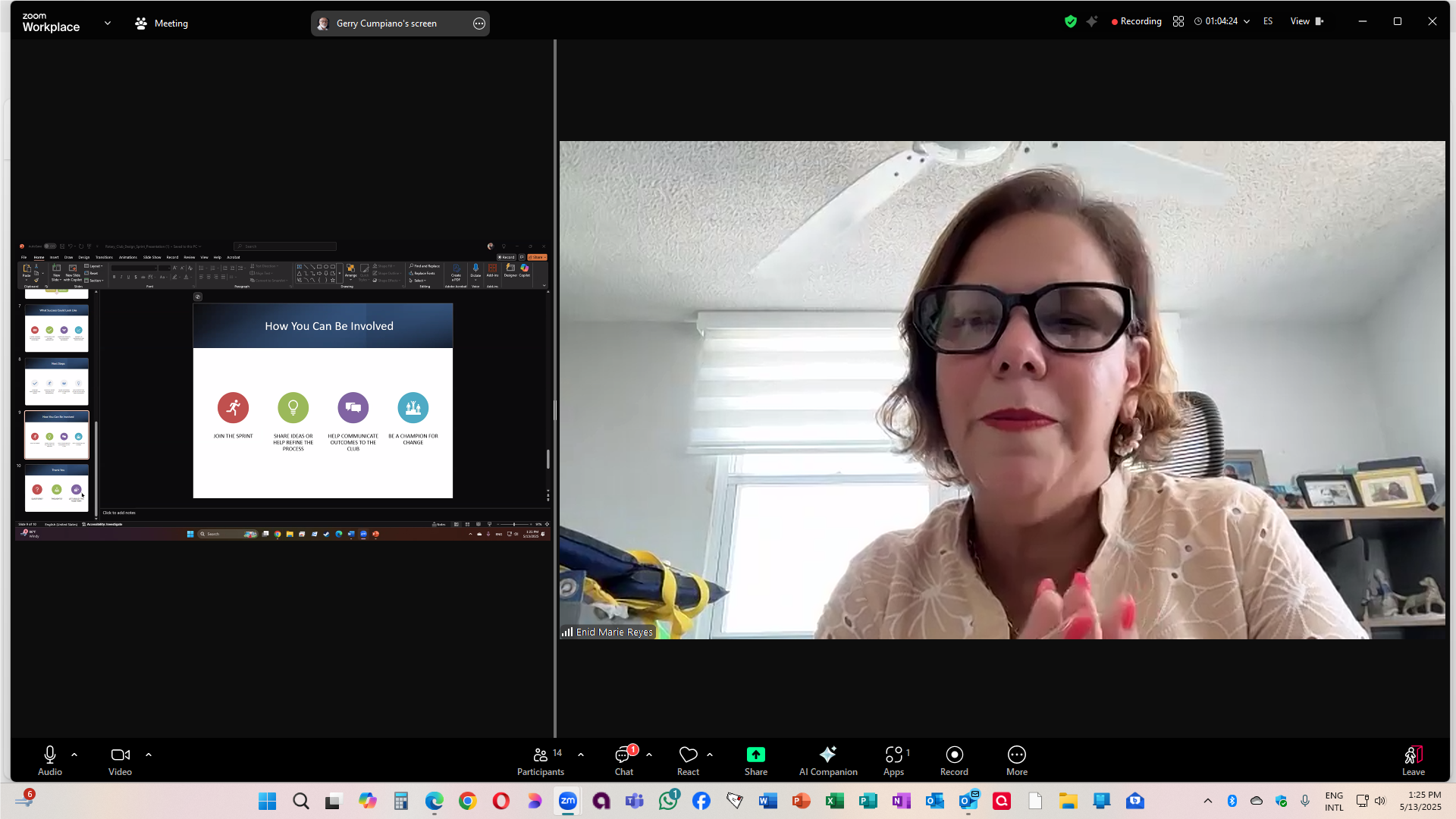The width and height of the screenshot is (1456, 819).
Task: Open Excel from the Windows taskbar
Action: pos(834,802)
